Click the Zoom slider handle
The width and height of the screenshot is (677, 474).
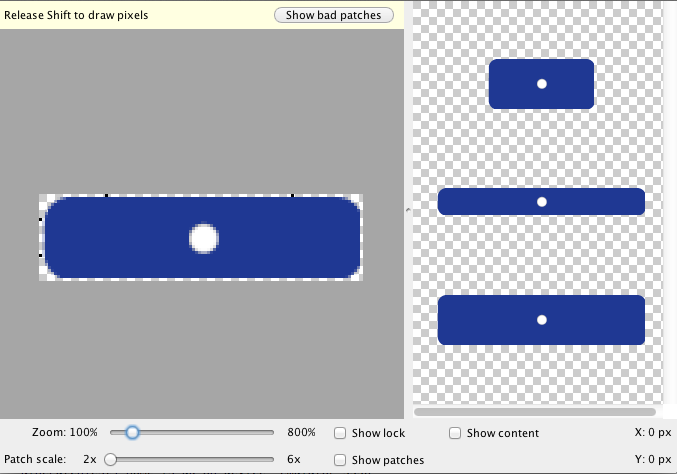[x=133, y=432]
